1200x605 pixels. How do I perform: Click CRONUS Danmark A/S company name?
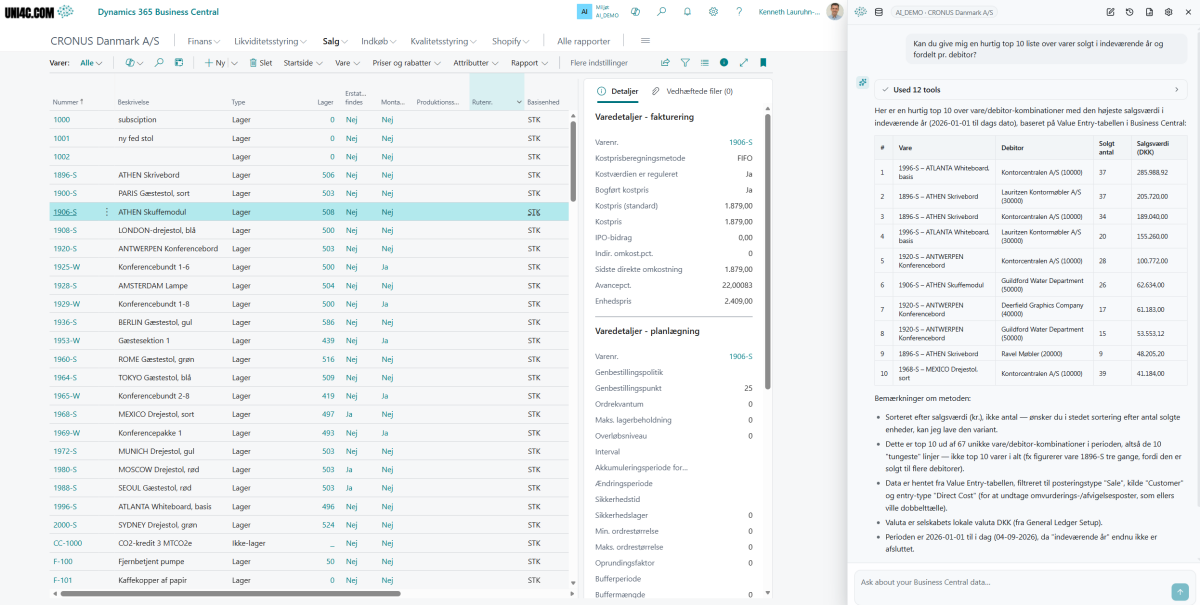click(105, 41)
